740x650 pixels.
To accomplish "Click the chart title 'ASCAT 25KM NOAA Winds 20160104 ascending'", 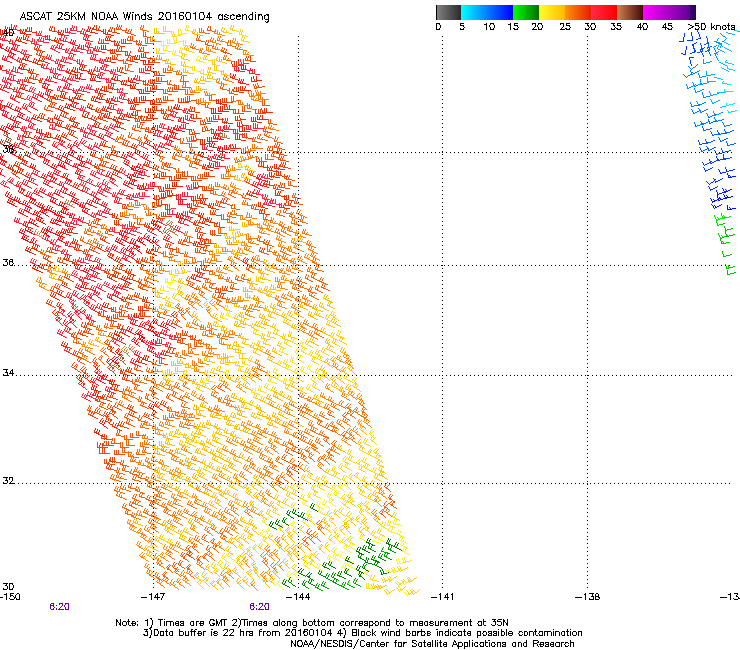I will 144,17.
